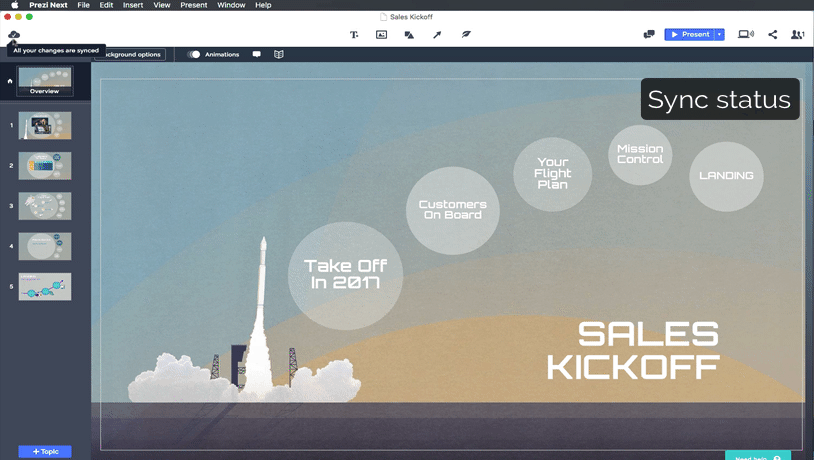The height and width of the screenshot is (460, 814).
Task: Click the + Topic button
Action: (x=45, y=452)
